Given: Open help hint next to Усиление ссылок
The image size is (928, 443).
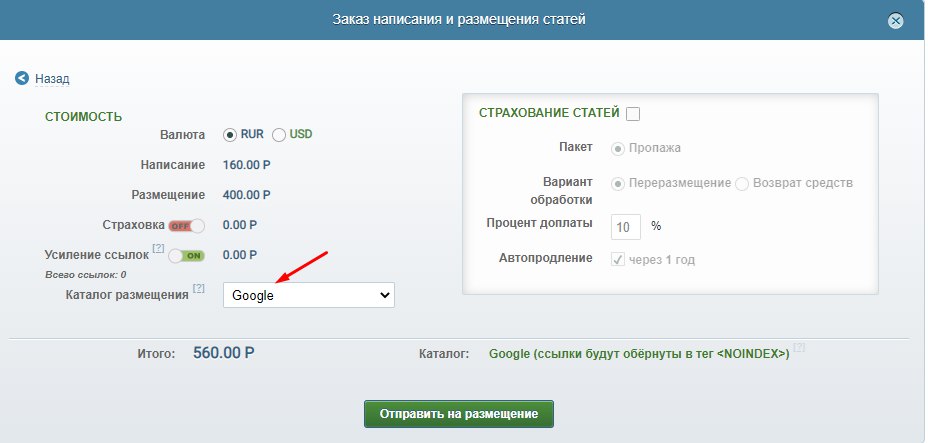Looking at the screenshot, I should pos(158,248).
